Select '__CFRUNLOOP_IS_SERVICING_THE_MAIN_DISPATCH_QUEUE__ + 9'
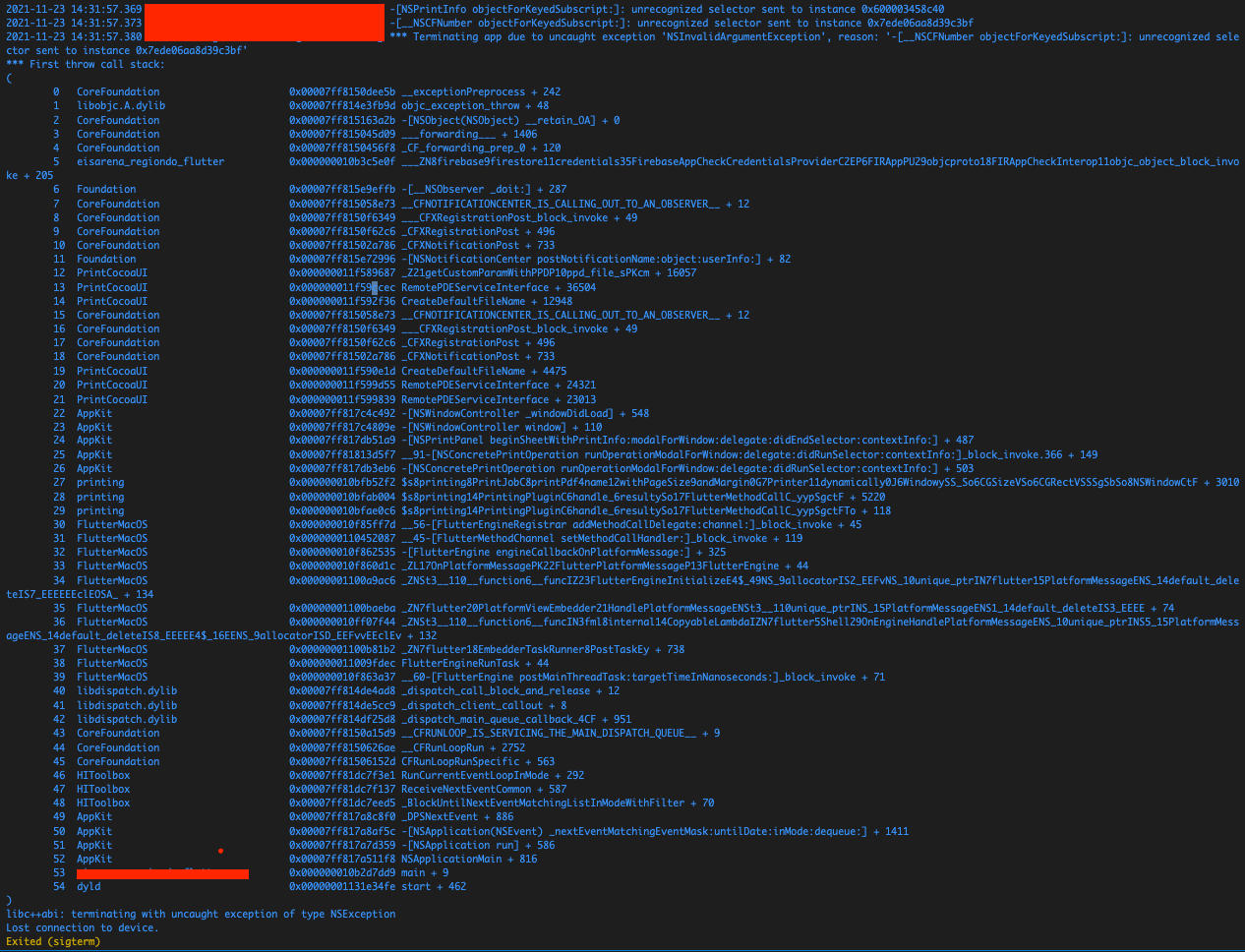This screenshot has height=952, width=1245. (x=561, y=733)
